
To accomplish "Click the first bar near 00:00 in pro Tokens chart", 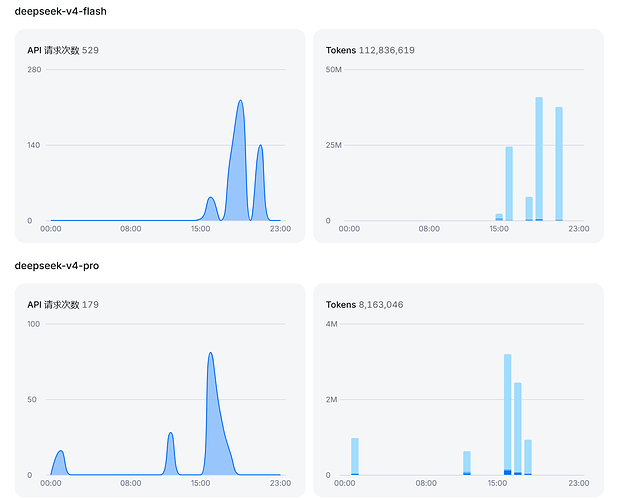I will 355,456.
